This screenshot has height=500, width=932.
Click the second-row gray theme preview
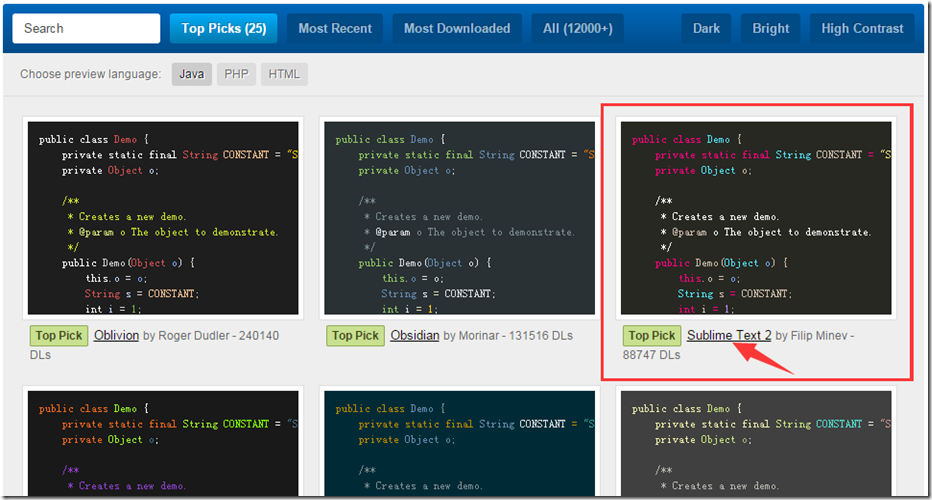tap(756, 444)
